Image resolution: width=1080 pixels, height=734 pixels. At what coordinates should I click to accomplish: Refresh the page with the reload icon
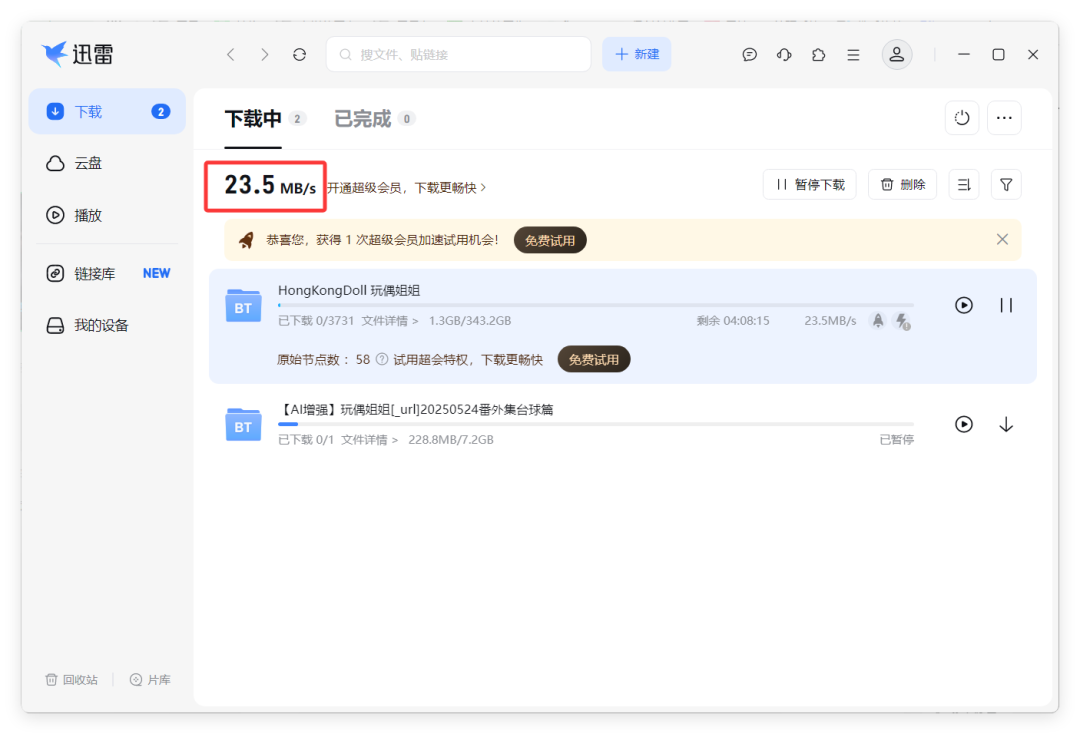pyautogui.click(x=299, y=54)
